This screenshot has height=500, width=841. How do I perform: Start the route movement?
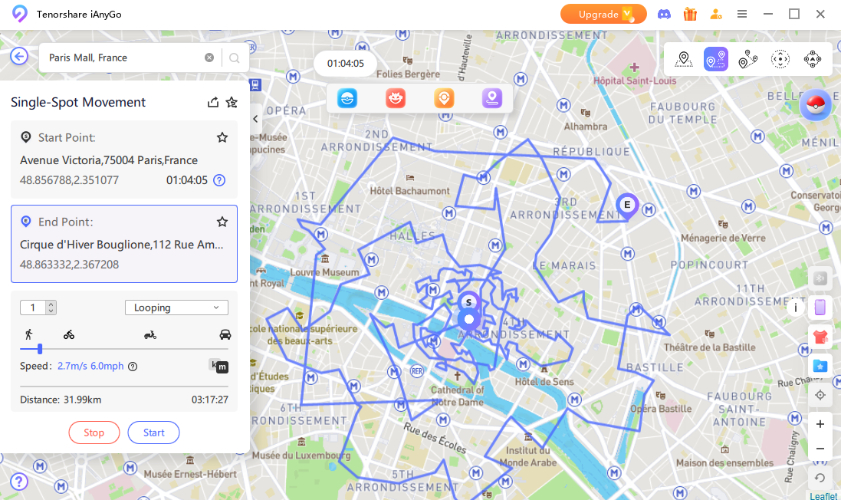point(153,432)
